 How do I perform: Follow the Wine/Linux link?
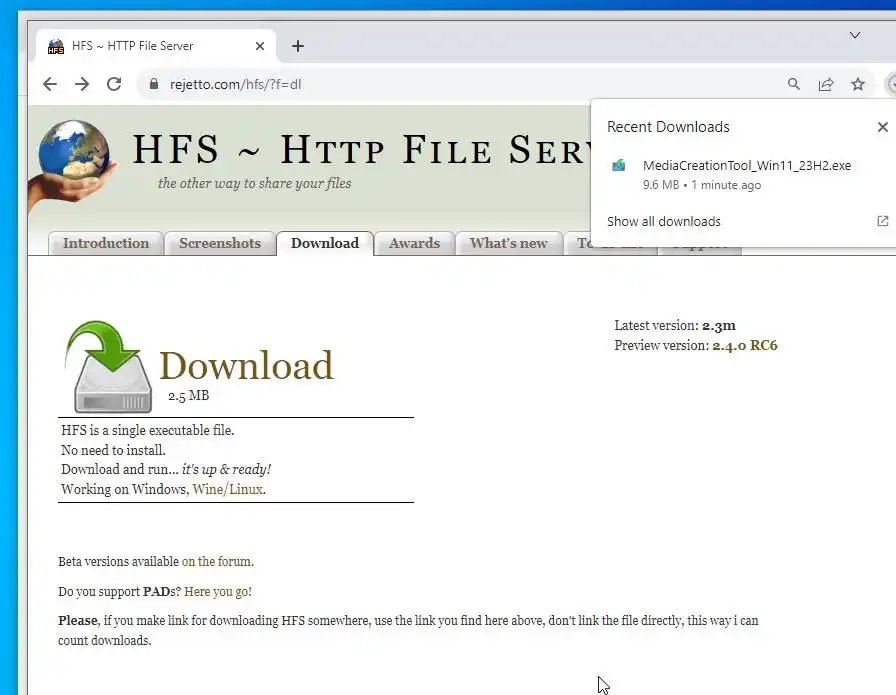[228, 489]
